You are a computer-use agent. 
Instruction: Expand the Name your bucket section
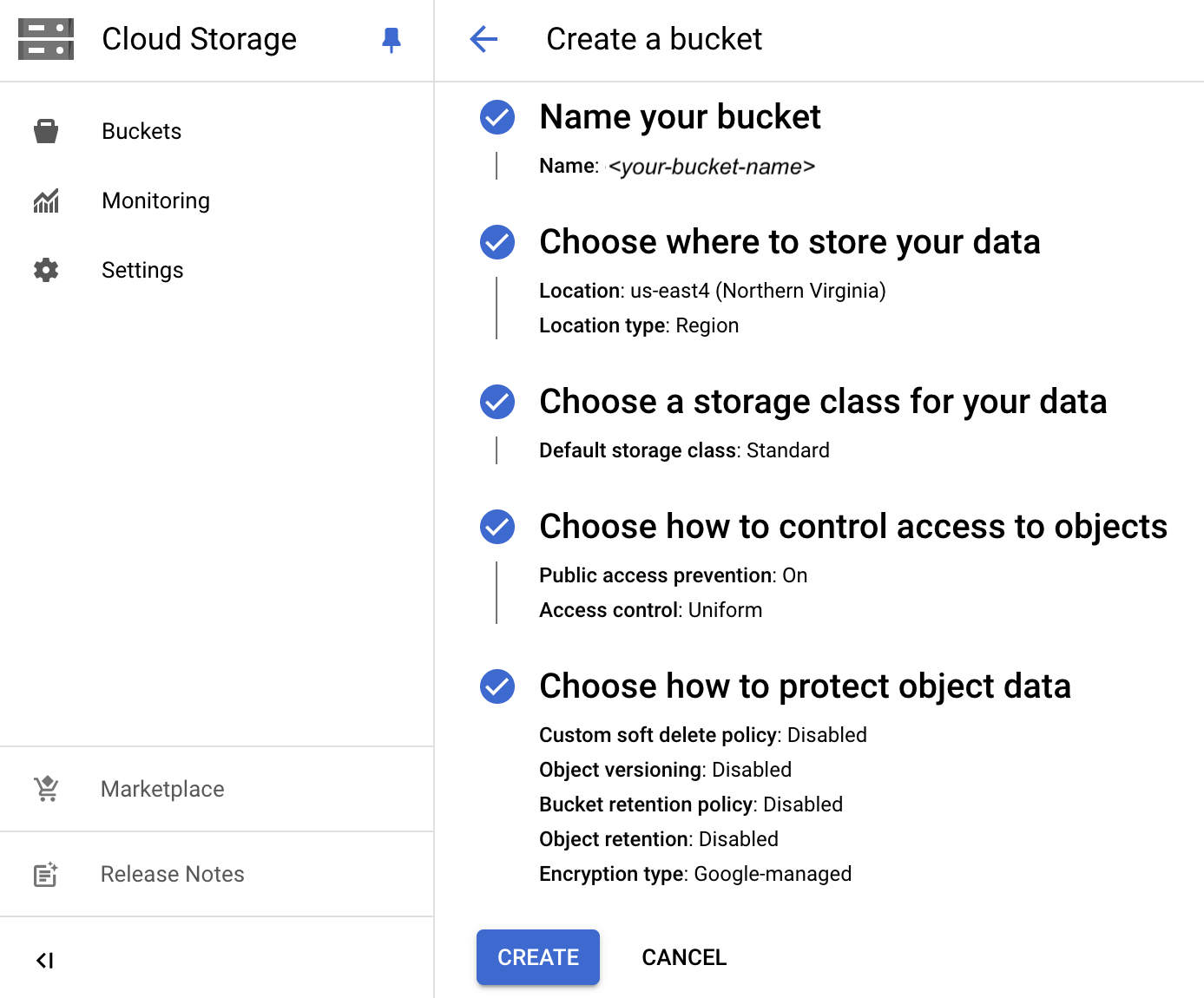click(680, 117)
